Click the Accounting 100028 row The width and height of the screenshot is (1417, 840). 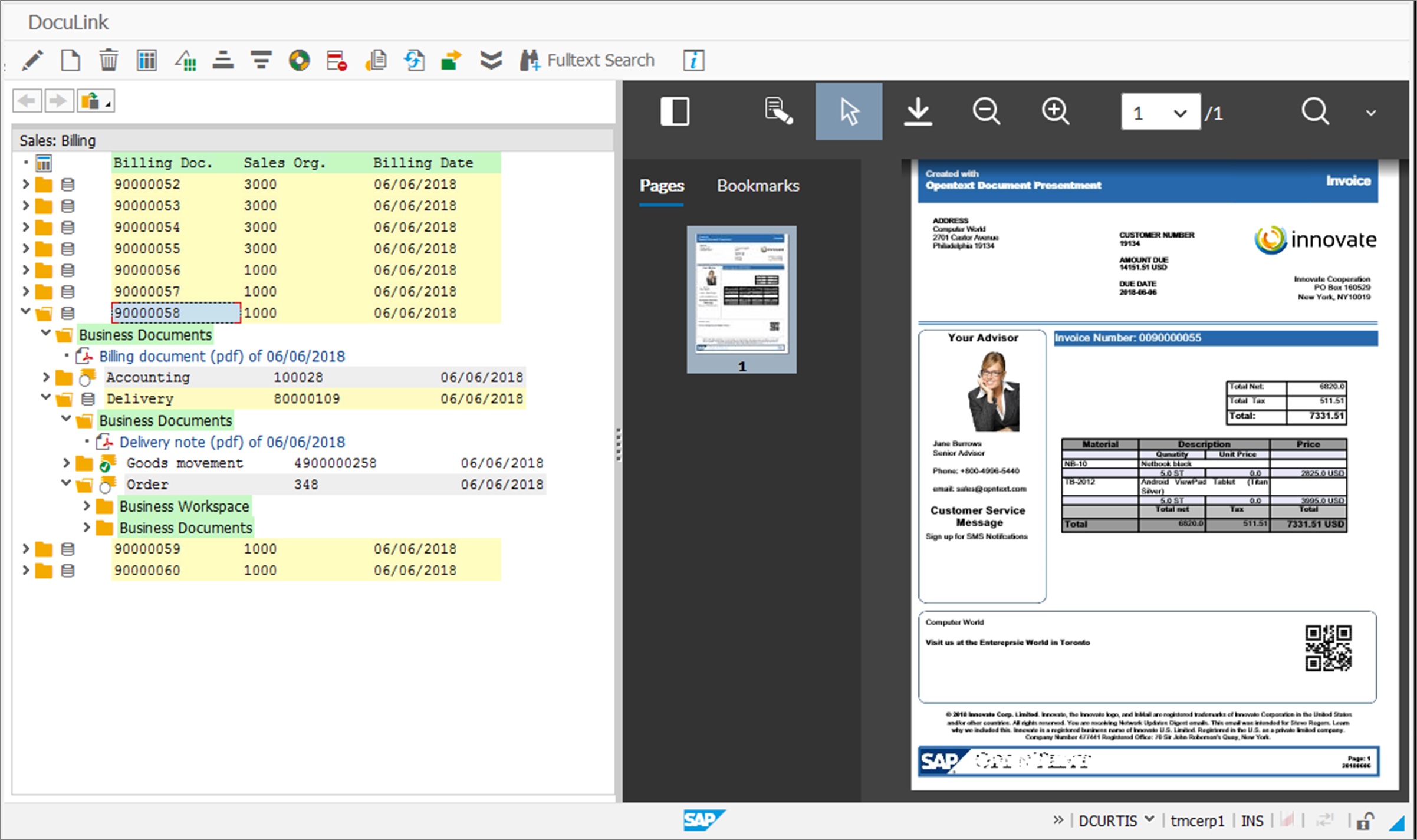(x=315, y=377)
